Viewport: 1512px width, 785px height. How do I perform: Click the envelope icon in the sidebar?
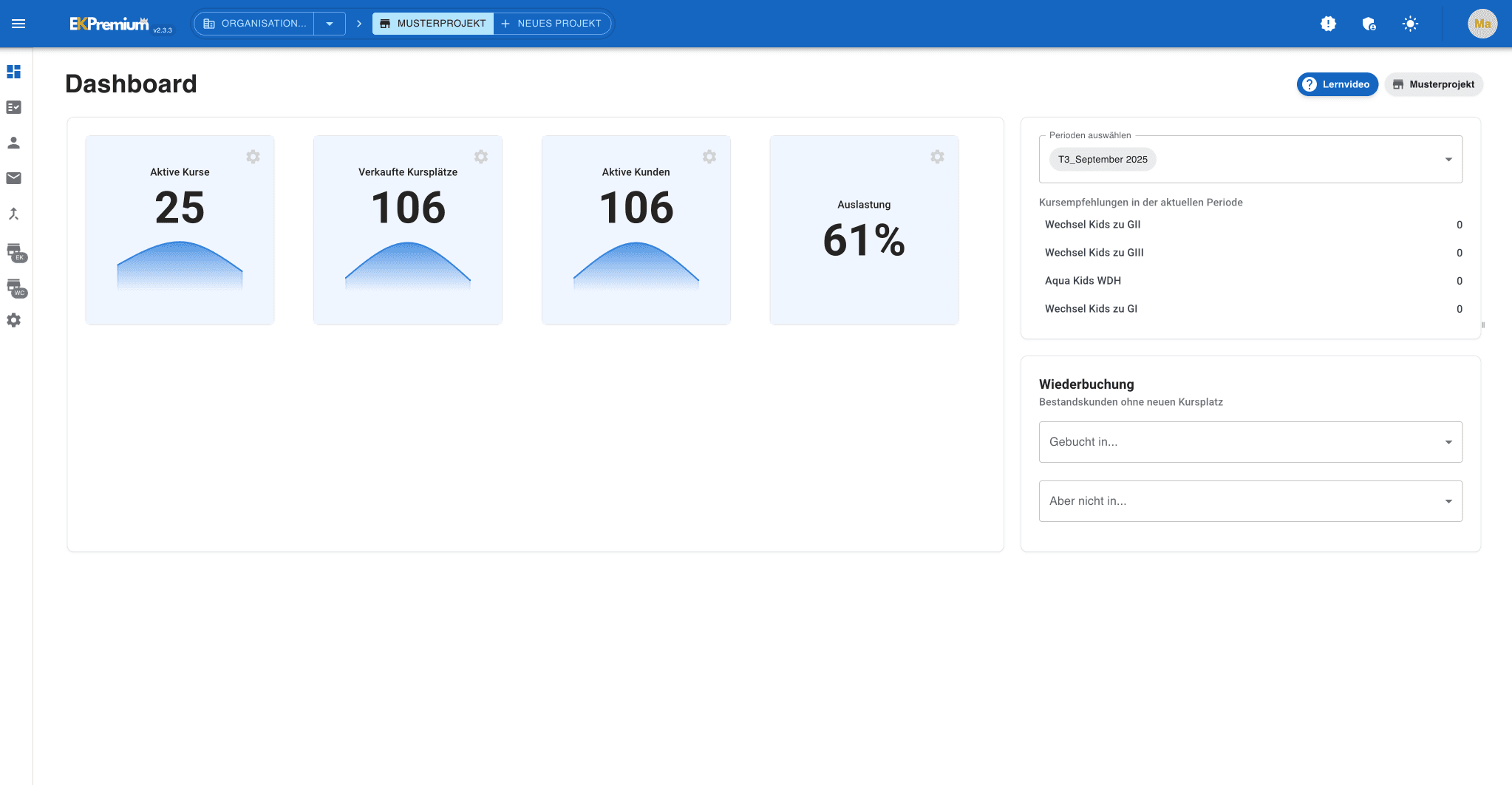tap(13, 178)
